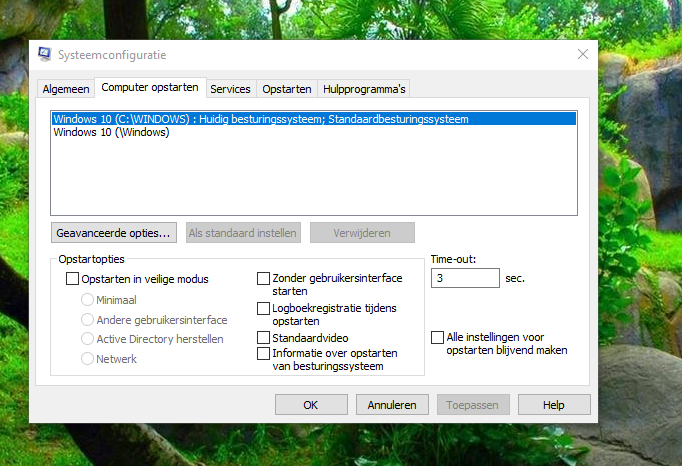Screen dimensions: 682x466
Task: Close the Systeemconfiguratie dialog
Action: point(583,54)
